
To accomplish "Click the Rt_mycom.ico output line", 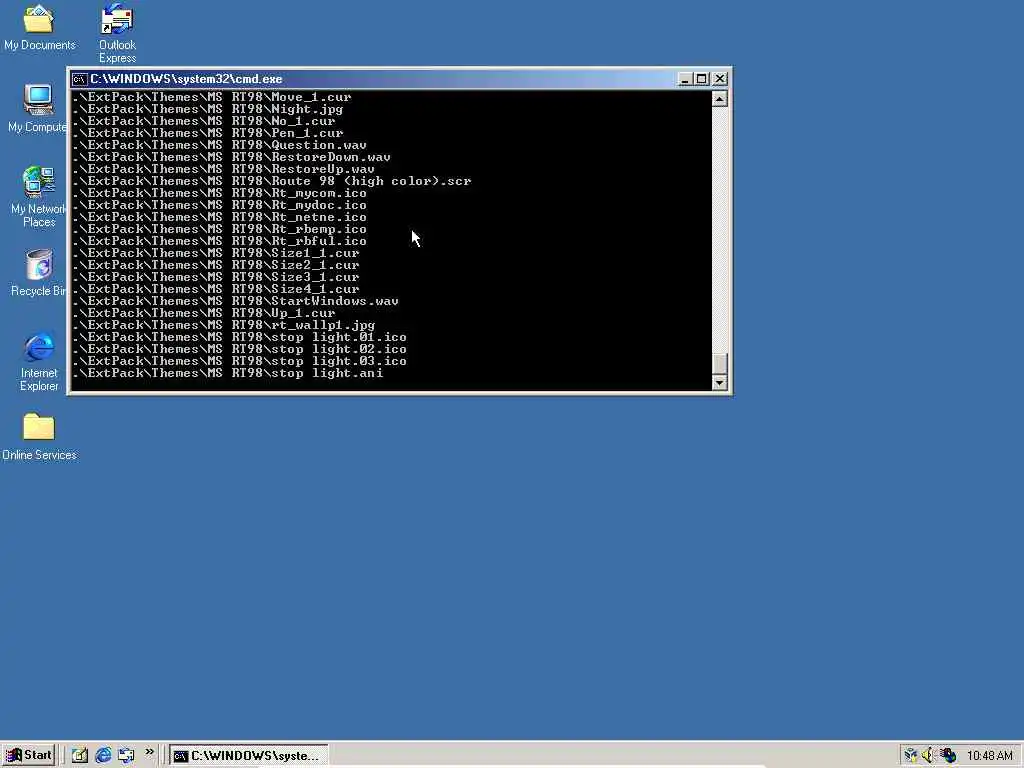I will point(220,193).
